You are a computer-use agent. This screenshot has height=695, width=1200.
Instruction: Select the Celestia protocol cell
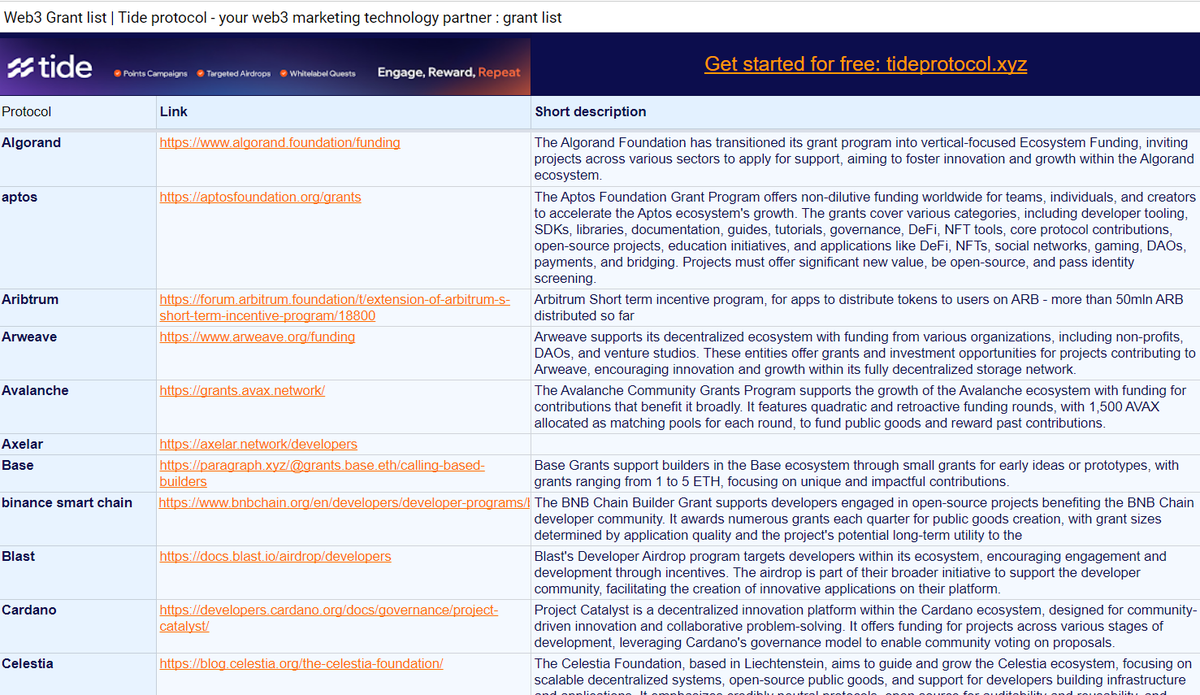pyautogui.click(x=78, y=675)
